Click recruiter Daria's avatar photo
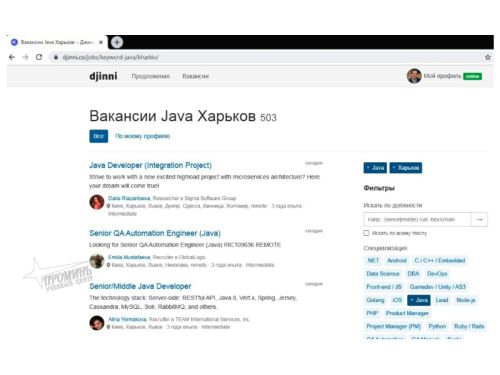Screen dimensions: 500x375 [x=97, y=202]
